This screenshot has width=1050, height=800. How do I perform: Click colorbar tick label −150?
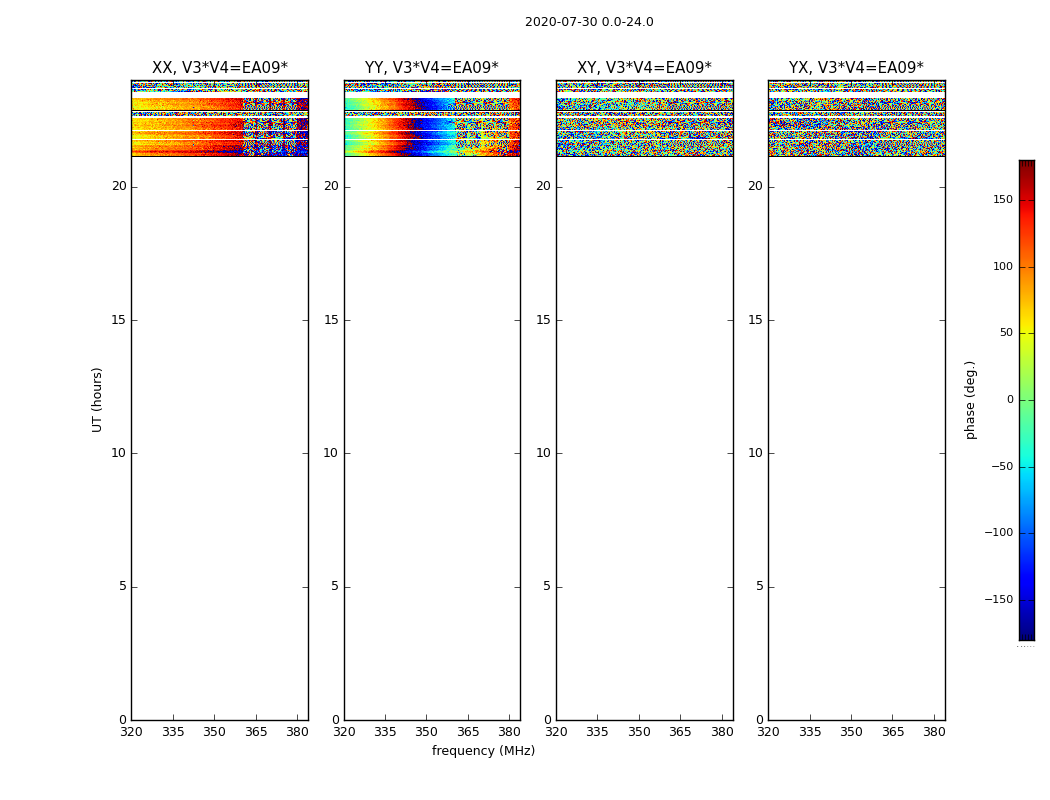click(x=998, y=599)
